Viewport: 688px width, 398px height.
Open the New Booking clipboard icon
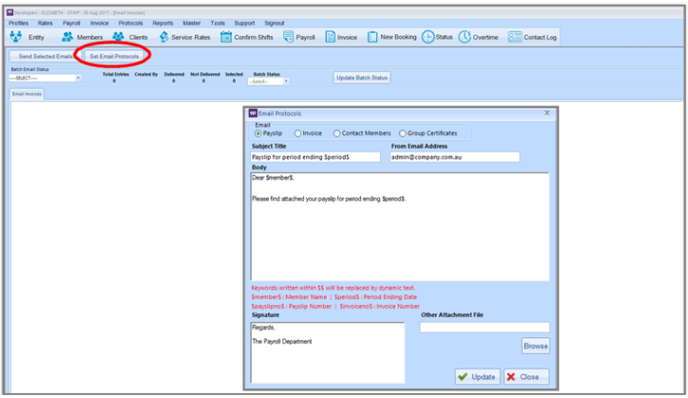[x=372, y=37]
